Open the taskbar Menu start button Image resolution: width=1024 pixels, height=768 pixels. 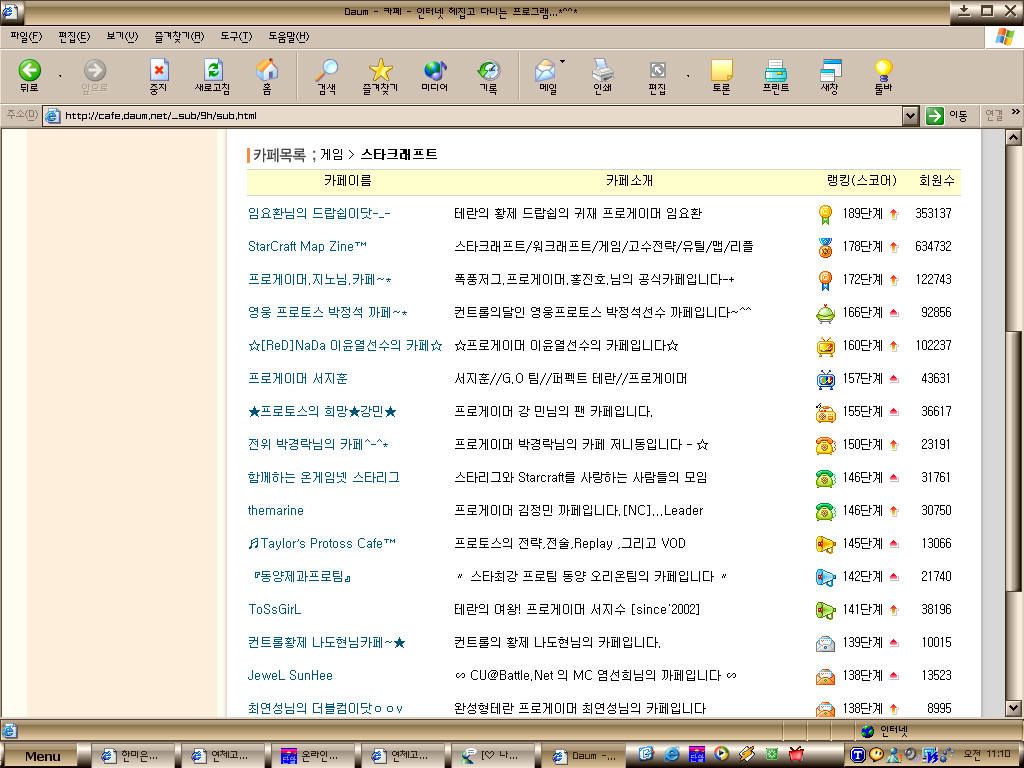coord(42,756)
